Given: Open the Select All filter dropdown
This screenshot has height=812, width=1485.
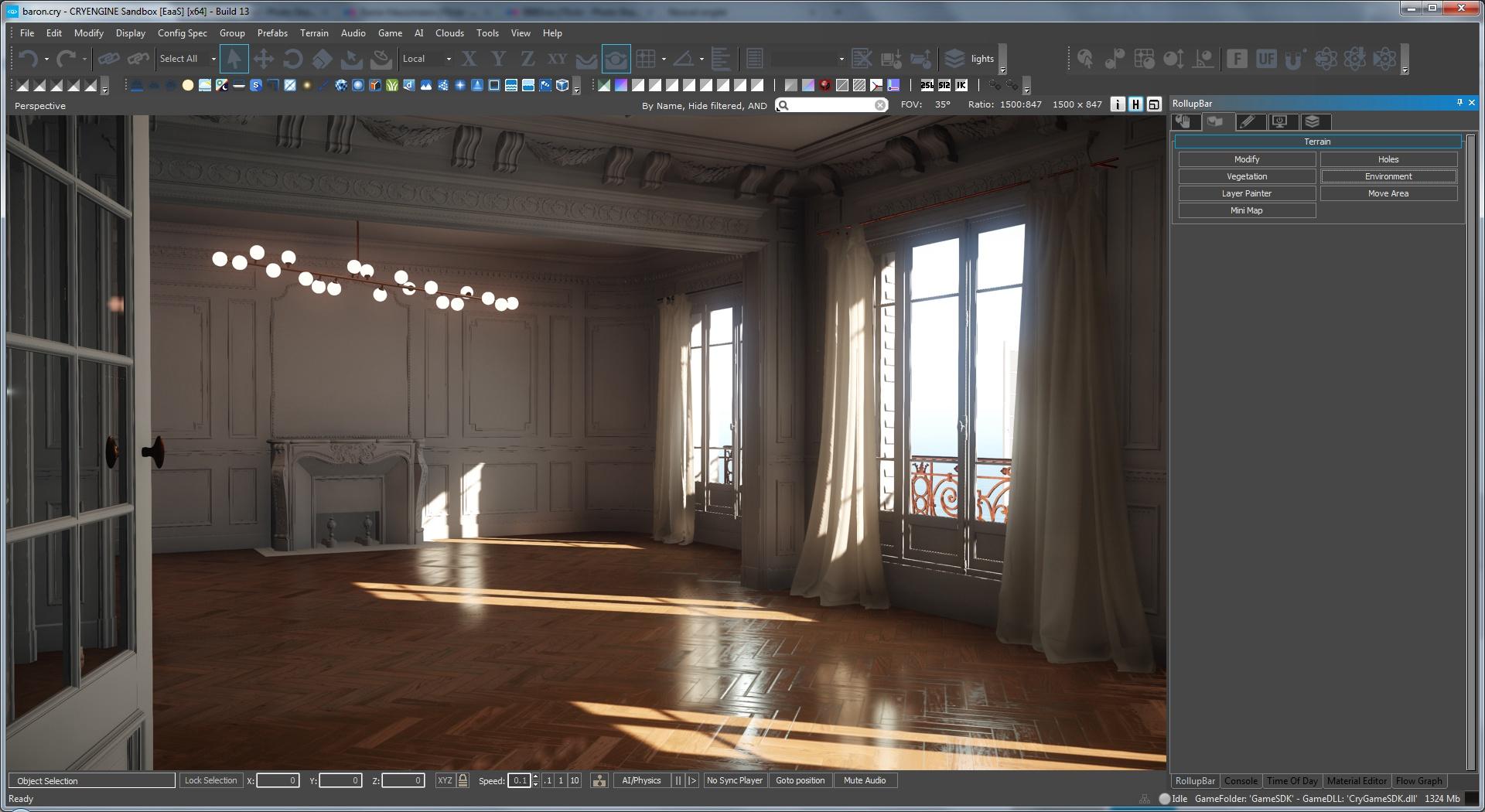Looking at the screenshot, I should point(213,59).
